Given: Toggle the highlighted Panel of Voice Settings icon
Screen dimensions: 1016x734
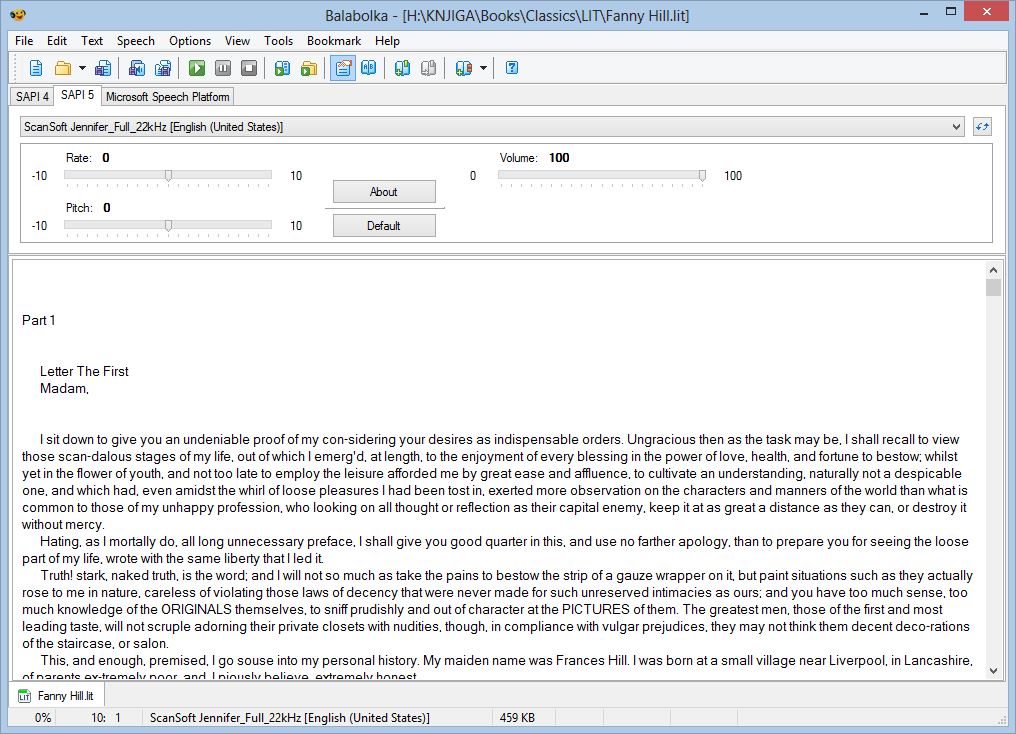Looking at the screenshot, I should pyautogui.click(x=343, y=68).
